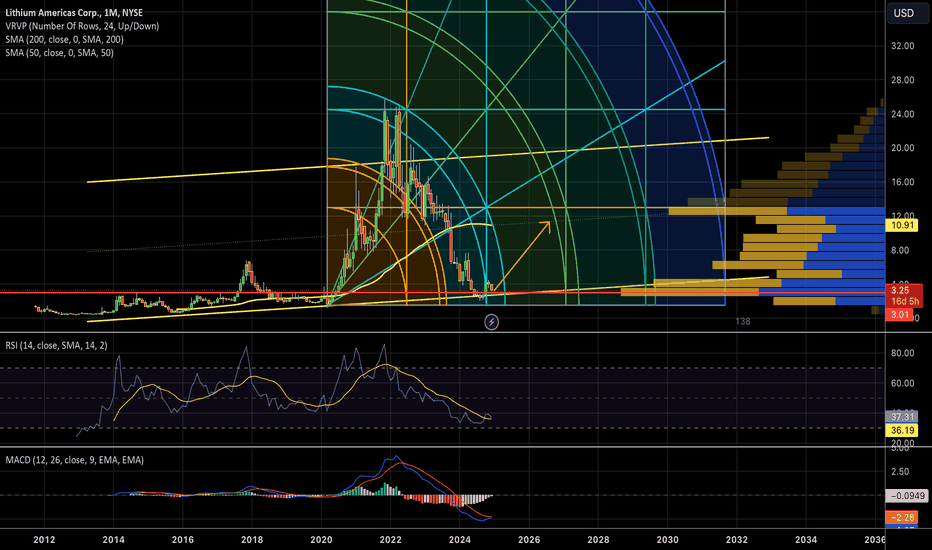The height and width of the screenshot is (550, 932).
Task: Select the RSI indicator legend
Action: [56, 345]
